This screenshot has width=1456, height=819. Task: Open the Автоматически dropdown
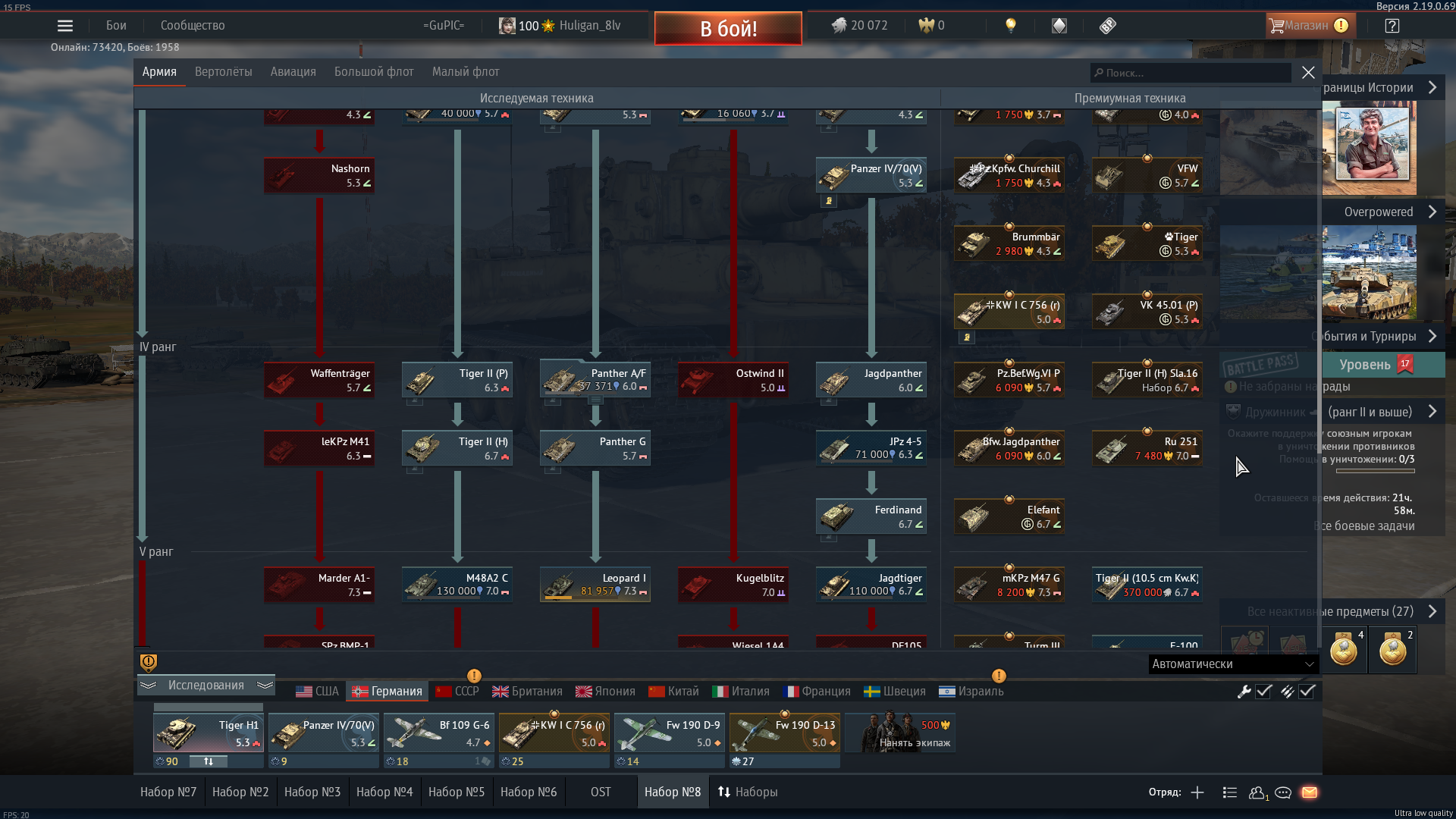tap(1233, 664)
